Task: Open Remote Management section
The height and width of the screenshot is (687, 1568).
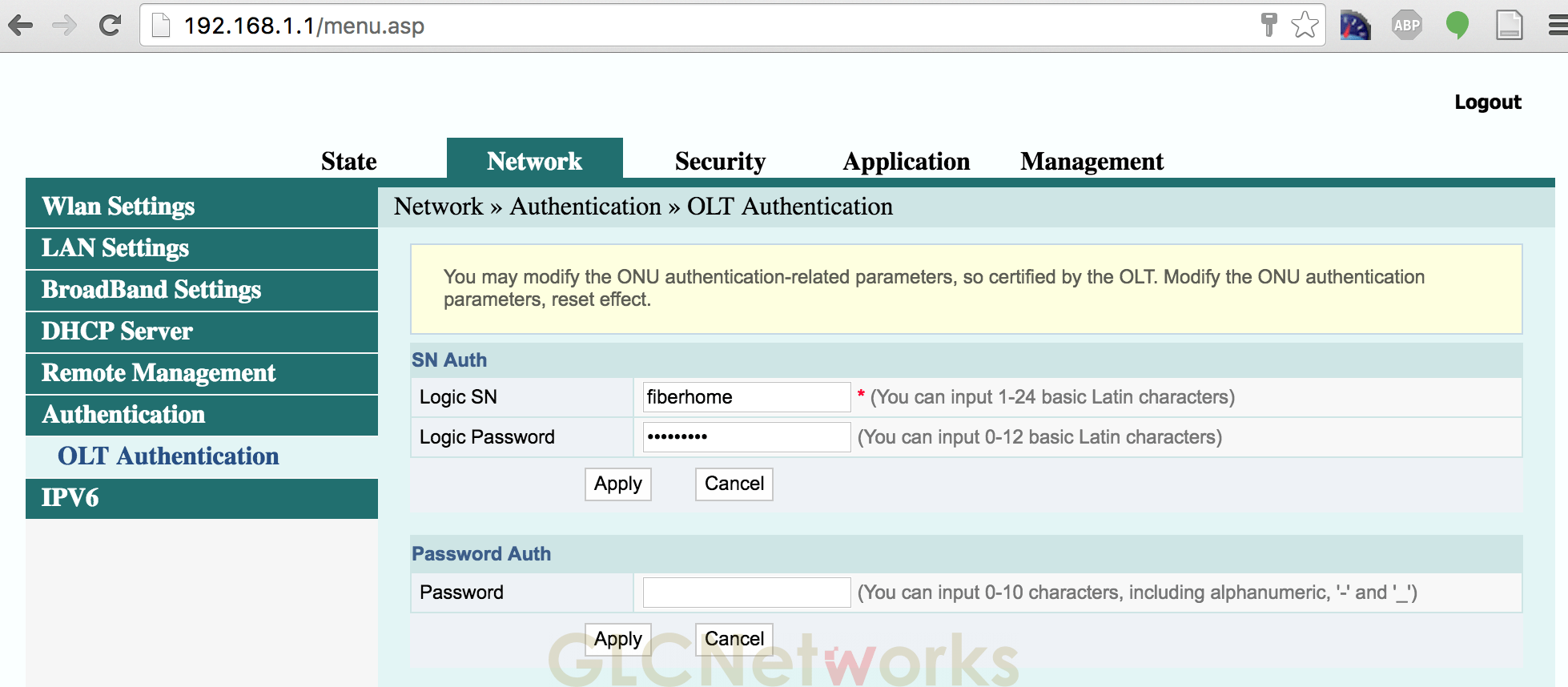Action: point(202,373)
